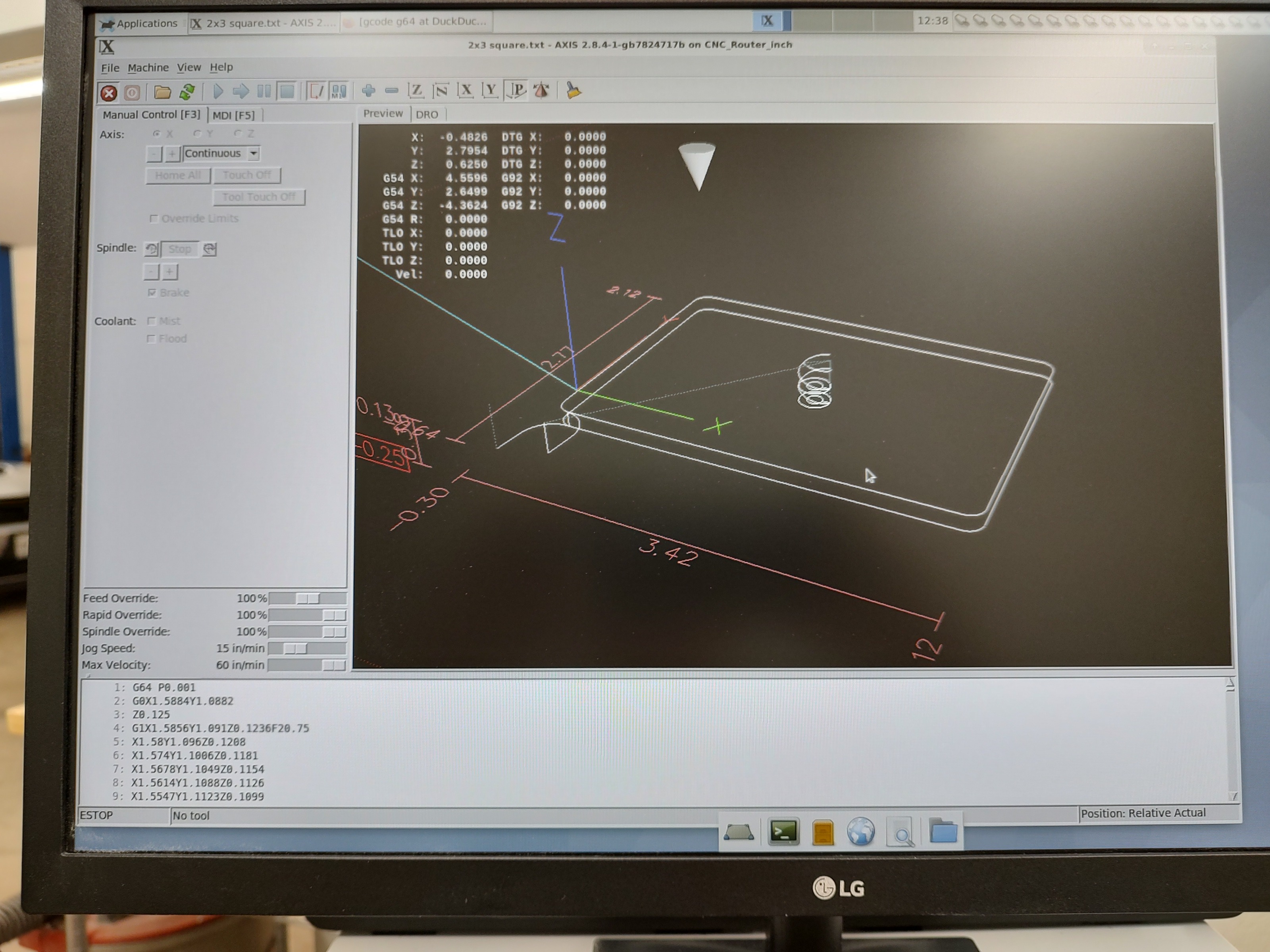
Task: Select the top Z view
Action: click(416, 91)
